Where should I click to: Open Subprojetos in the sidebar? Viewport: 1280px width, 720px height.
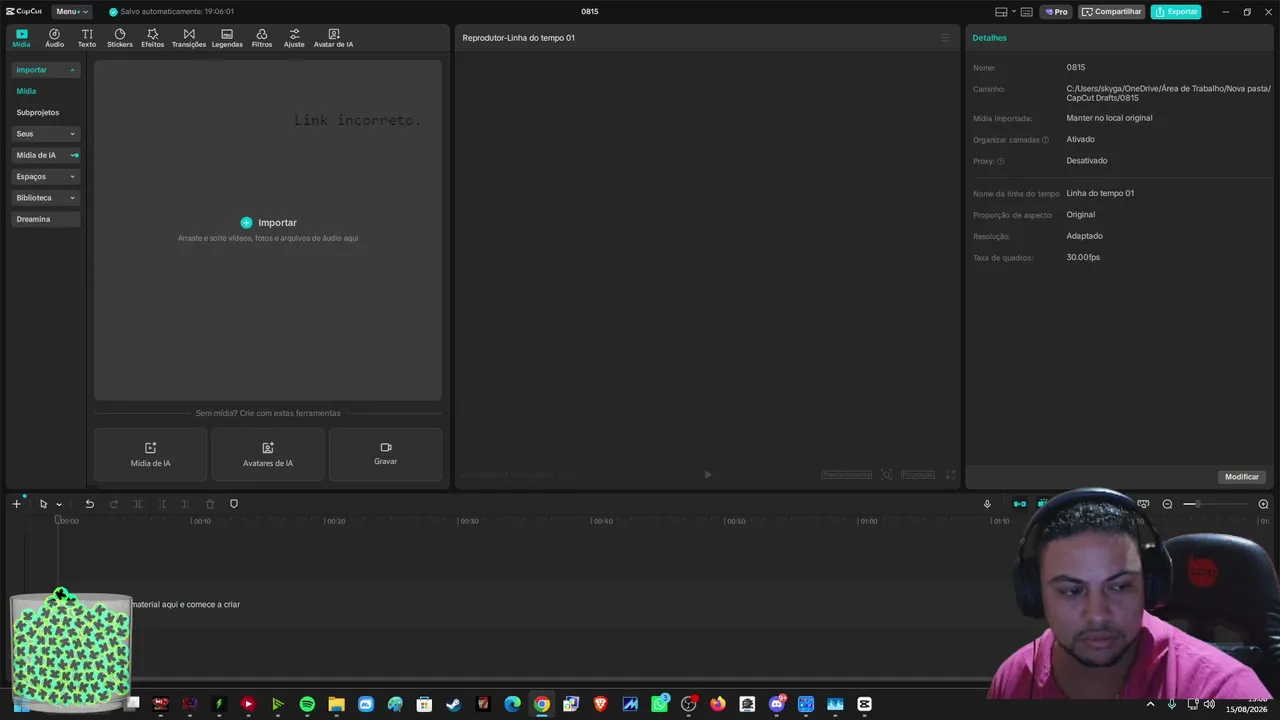(38, 113)
